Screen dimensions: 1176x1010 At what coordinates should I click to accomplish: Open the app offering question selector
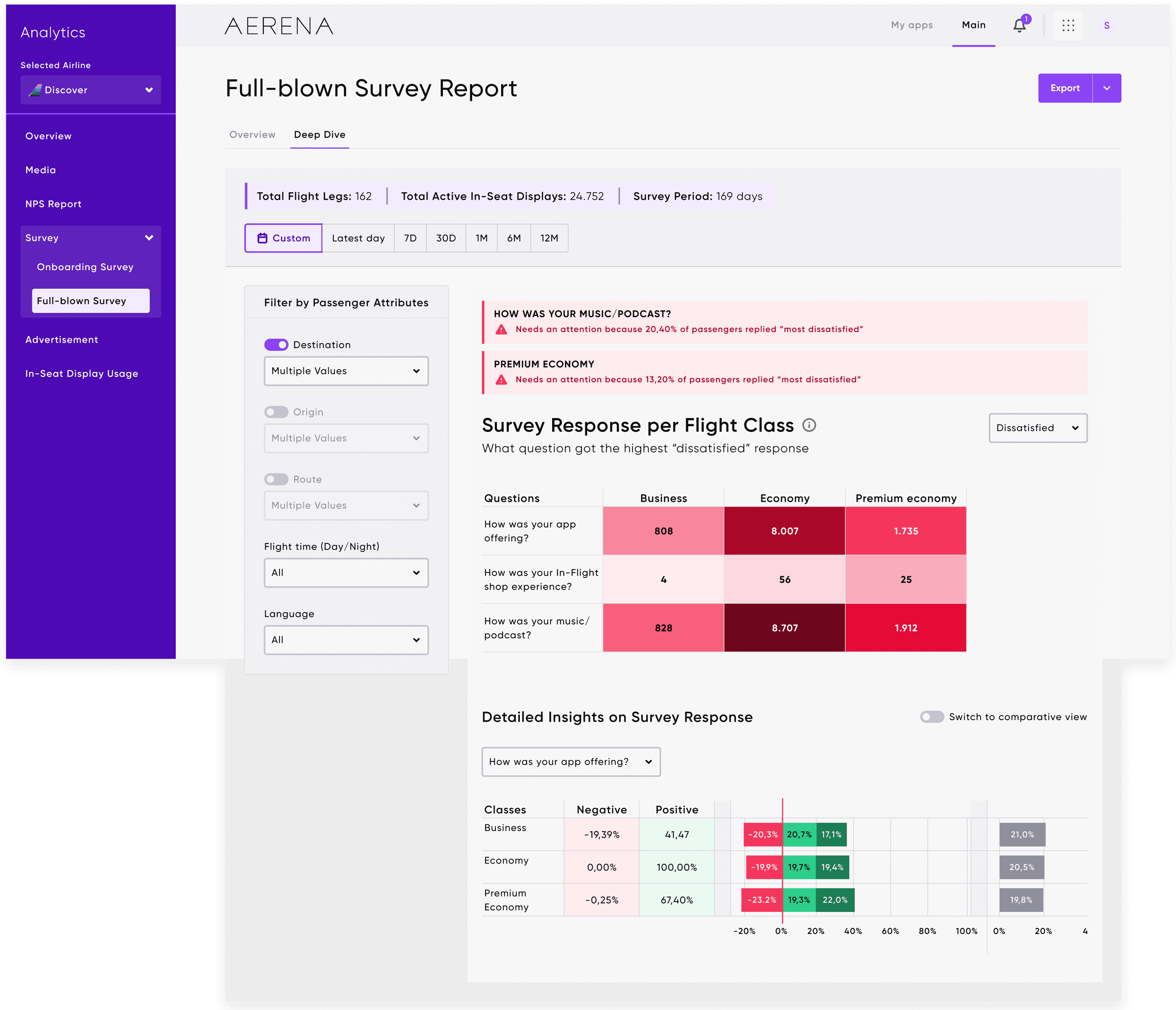tap(570, 761)
